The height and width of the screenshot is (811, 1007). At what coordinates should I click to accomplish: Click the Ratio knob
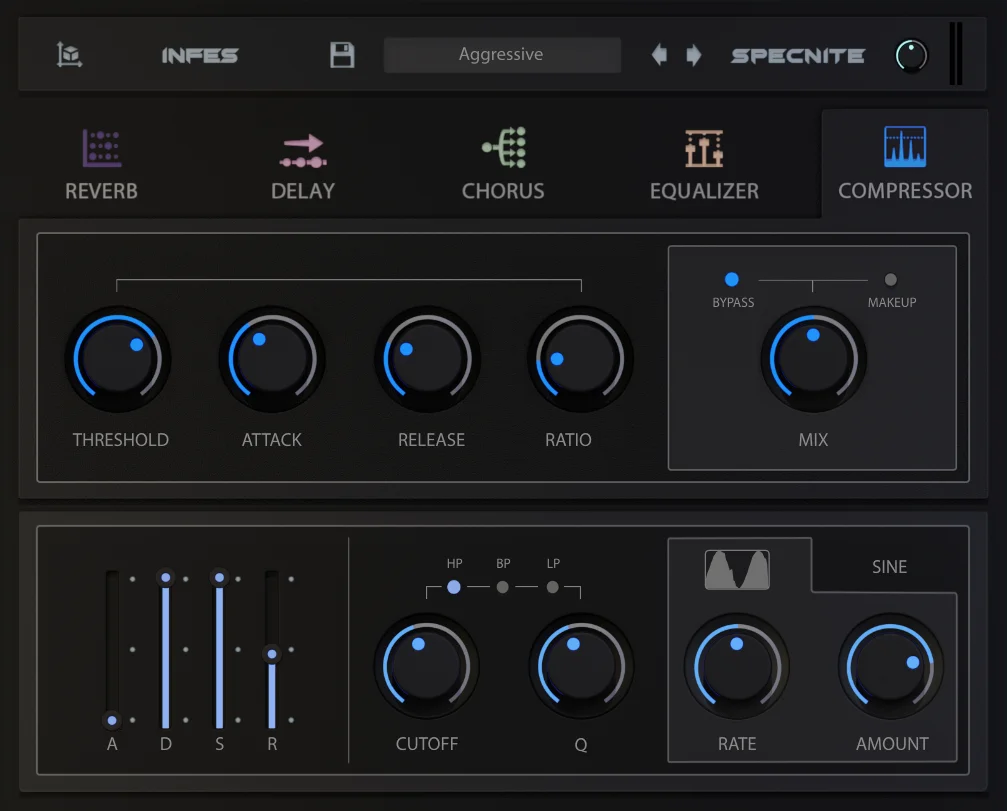[x=581, y=359]
